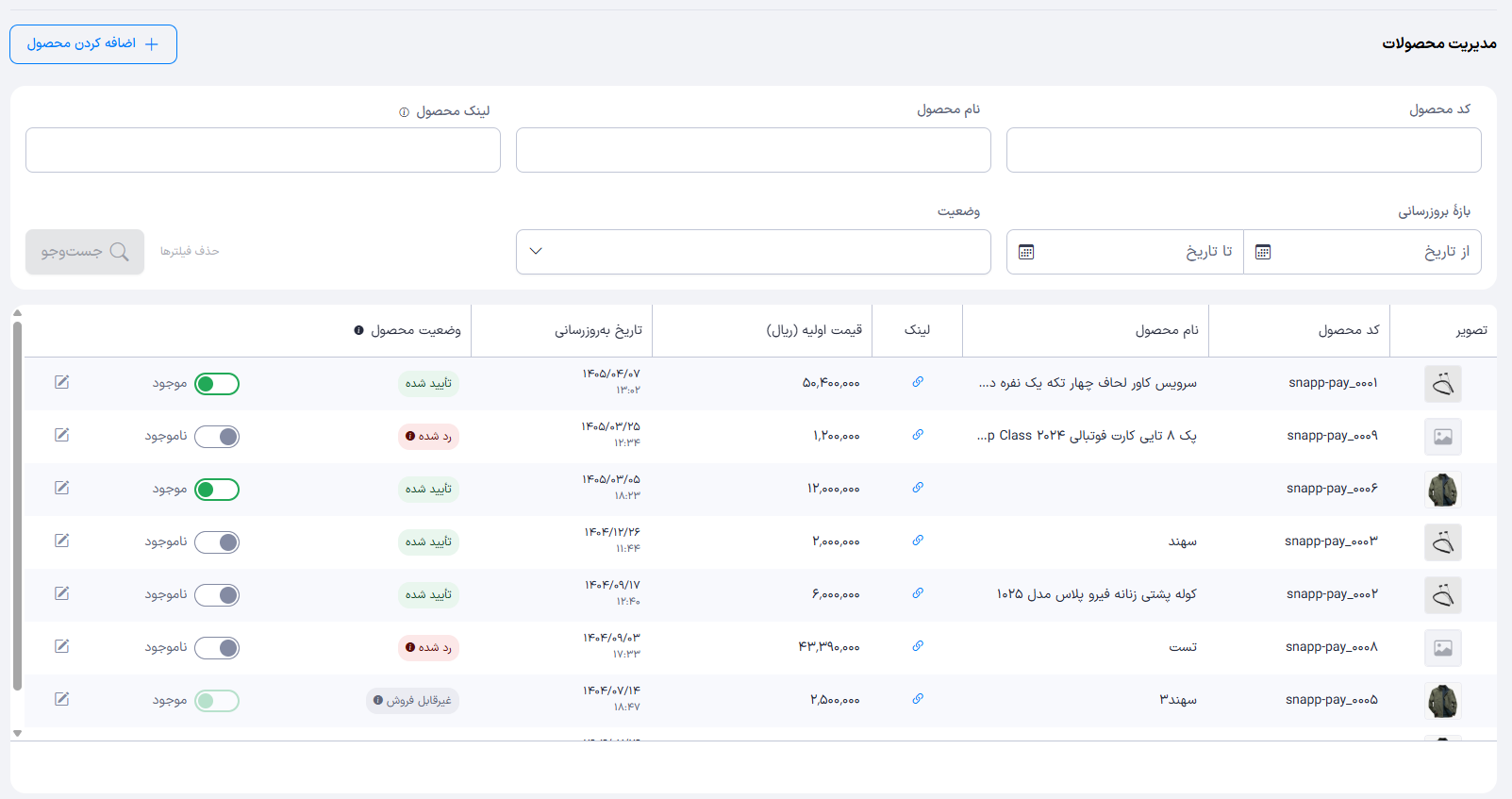Toggle availability switch for snapp-pay_0008
1512x799 pixels.
[x=217, y=648]
